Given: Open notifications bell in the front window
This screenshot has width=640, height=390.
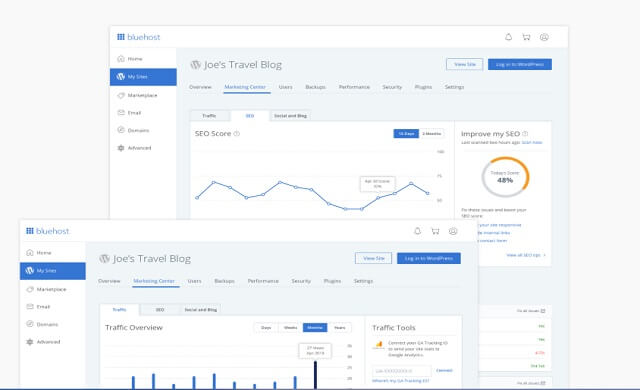Looking at the screenshot, I should click(x=417, y=231).
